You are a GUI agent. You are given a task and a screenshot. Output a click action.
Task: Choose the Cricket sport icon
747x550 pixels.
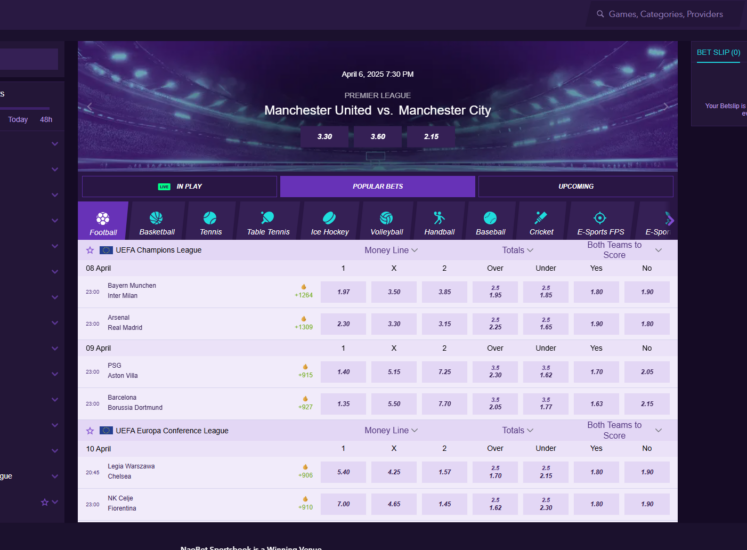point(541,222)
